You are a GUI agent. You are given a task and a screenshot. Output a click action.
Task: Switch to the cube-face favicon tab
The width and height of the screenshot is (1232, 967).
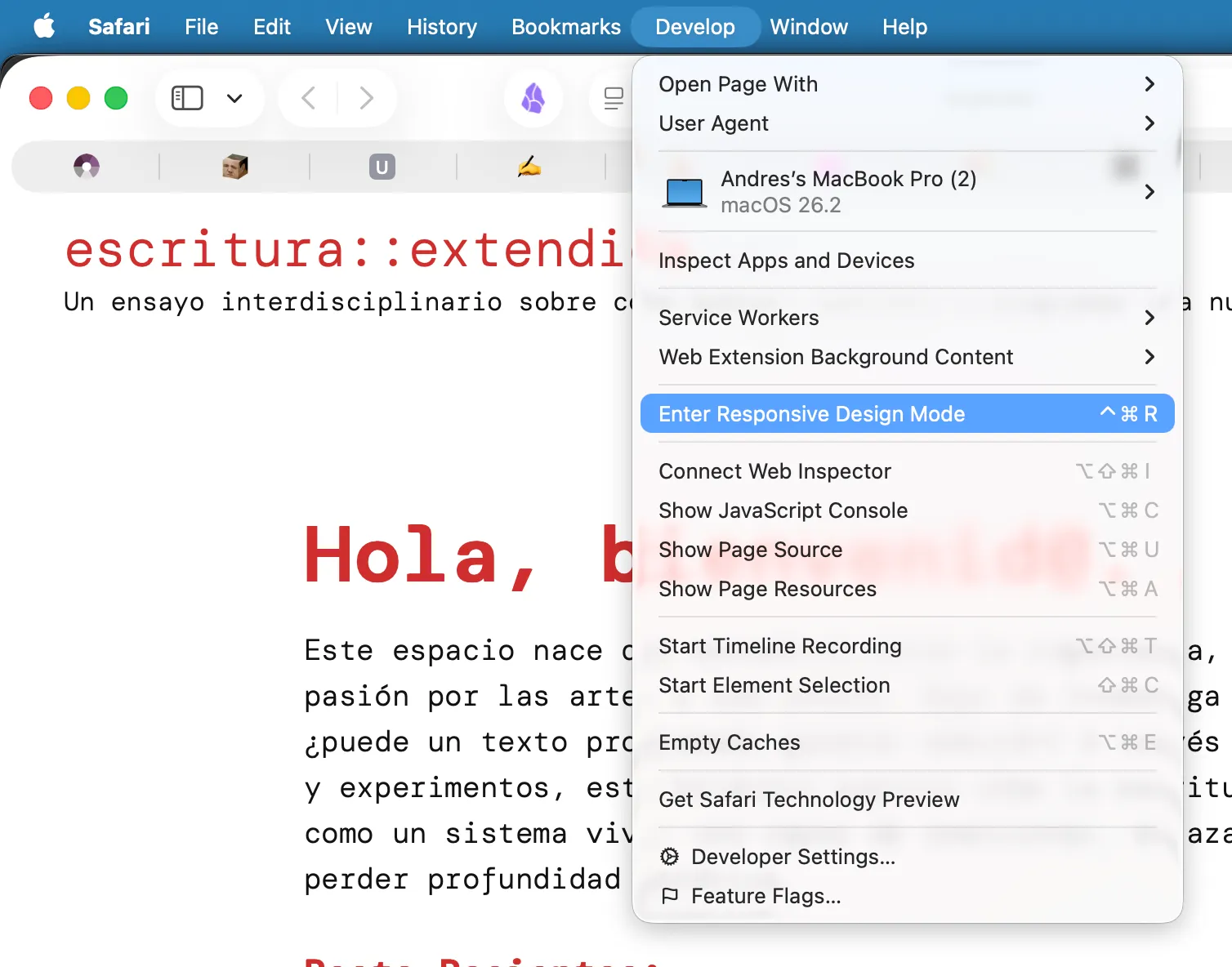(x=234, y=167)
